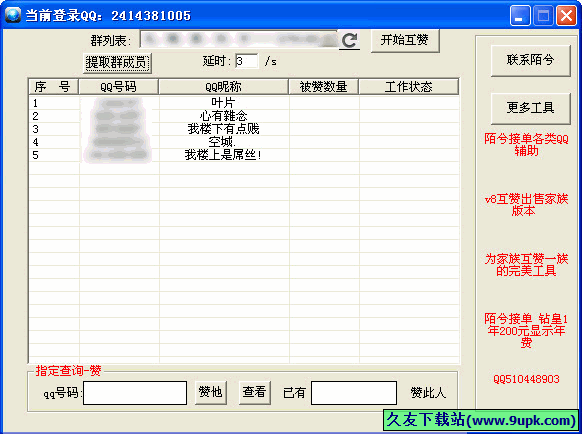Click the 赞他 button

tap(210, 392)
